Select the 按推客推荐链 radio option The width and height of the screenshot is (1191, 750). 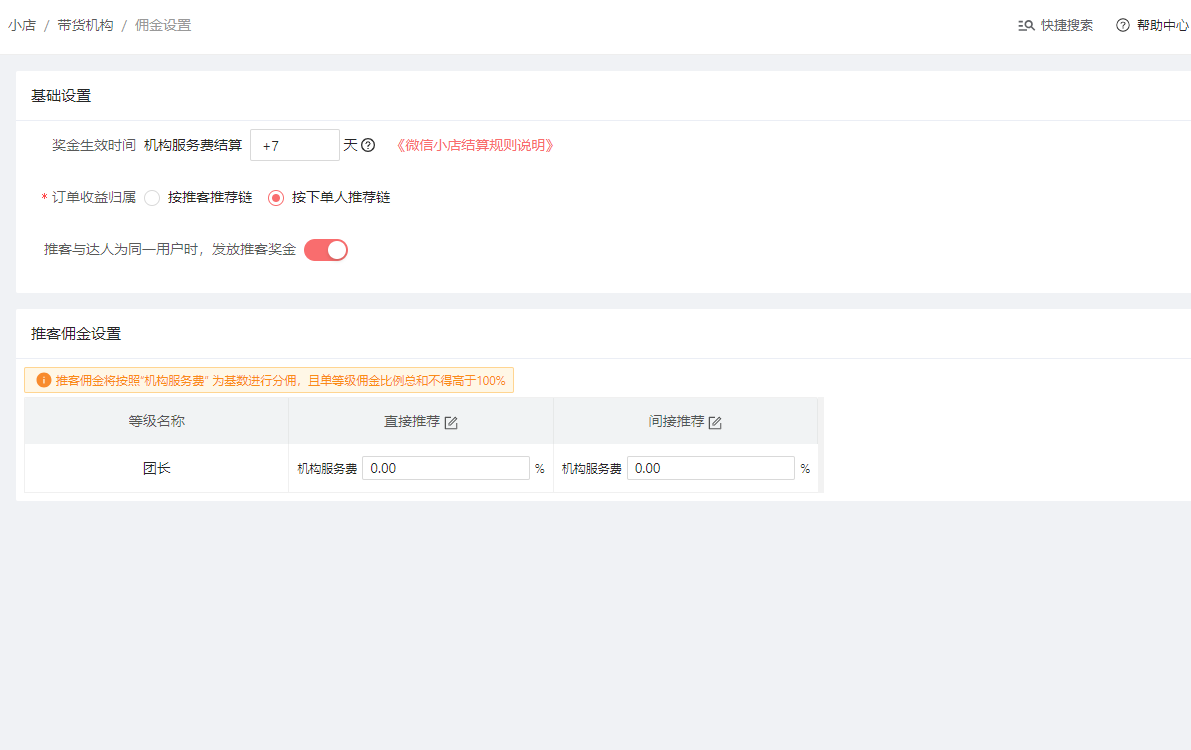(x=152, y=198)
